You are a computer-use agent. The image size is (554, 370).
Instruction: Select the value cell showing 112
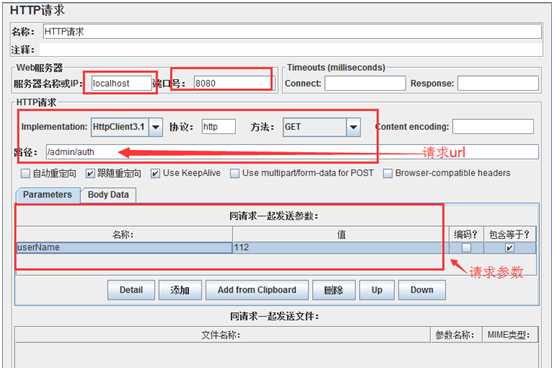point(341,247)
